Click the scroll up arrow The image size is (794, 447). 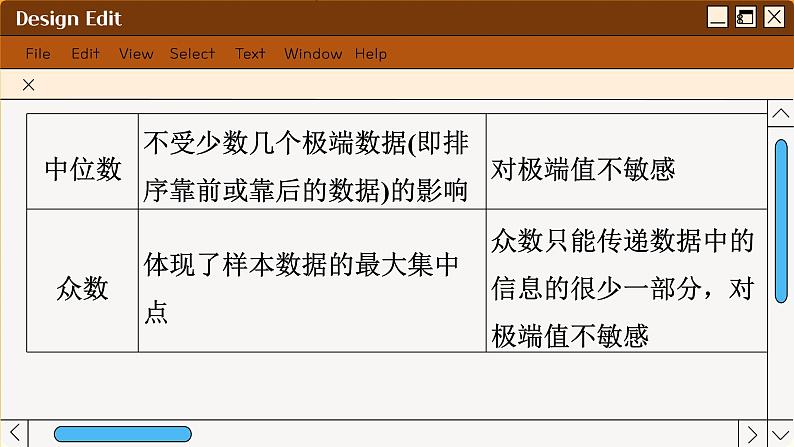(x=780, y=113)
